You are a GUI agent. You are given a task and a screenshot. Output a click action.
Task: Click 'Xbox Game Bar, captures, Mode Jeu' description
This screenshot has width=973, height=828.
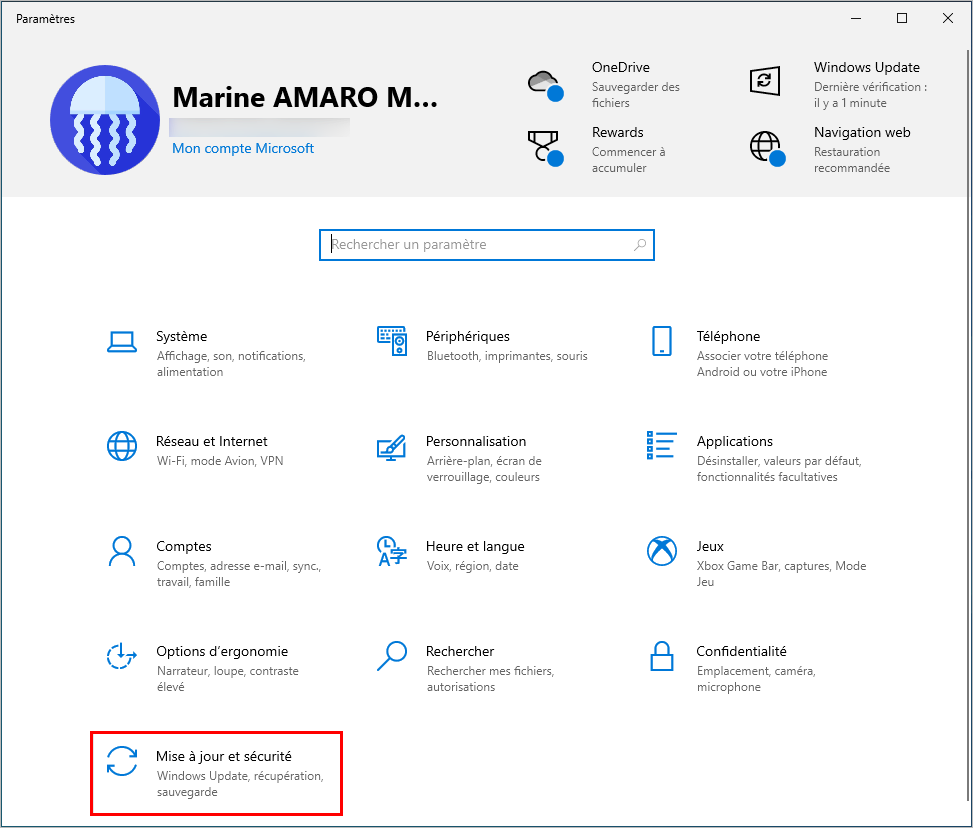[781, 574]
